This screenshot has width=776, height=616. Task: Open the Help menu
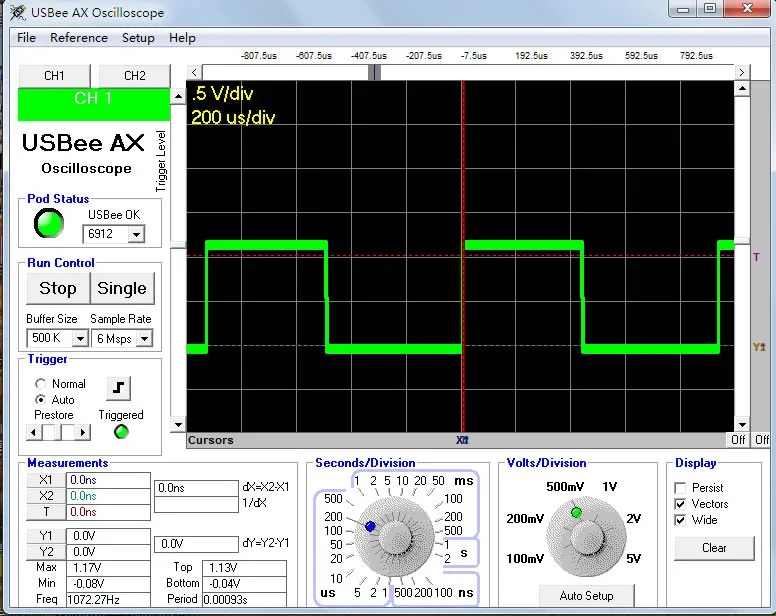[182, 38]
